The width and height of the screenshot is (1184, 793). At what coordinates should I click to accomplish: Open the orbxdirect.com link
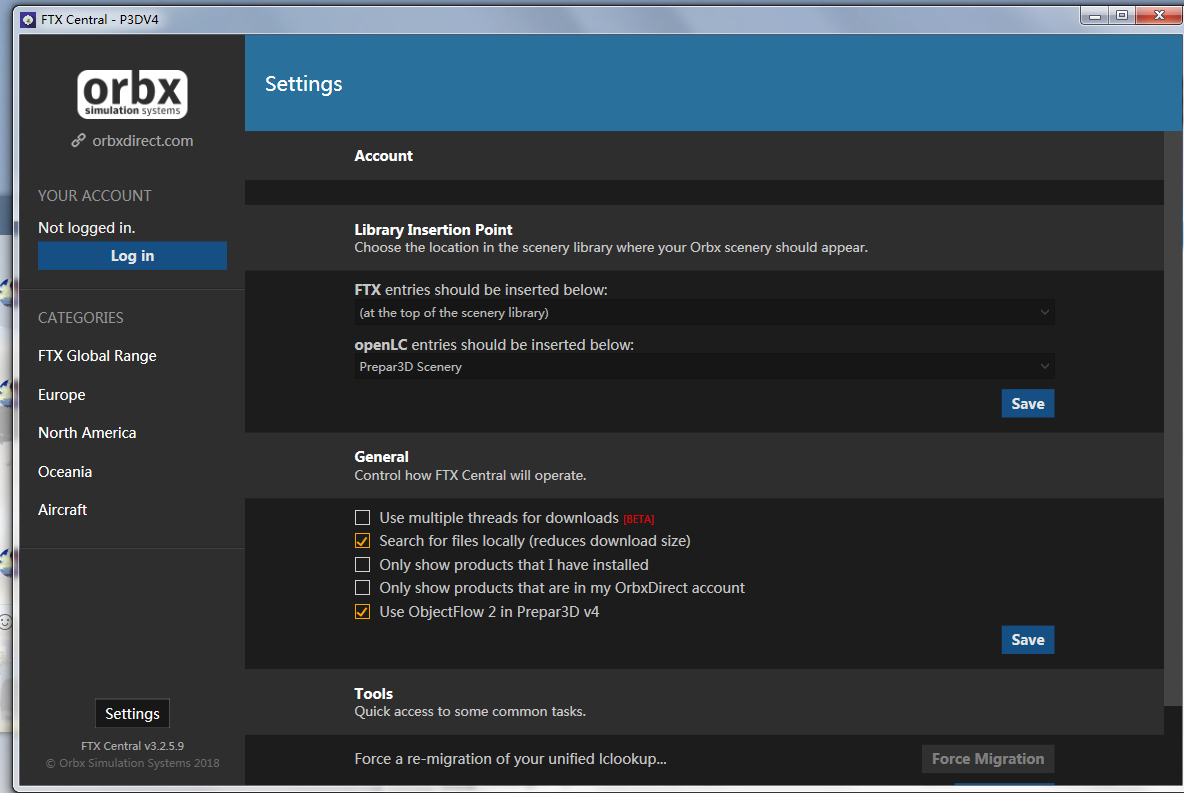tap(143, 140)
